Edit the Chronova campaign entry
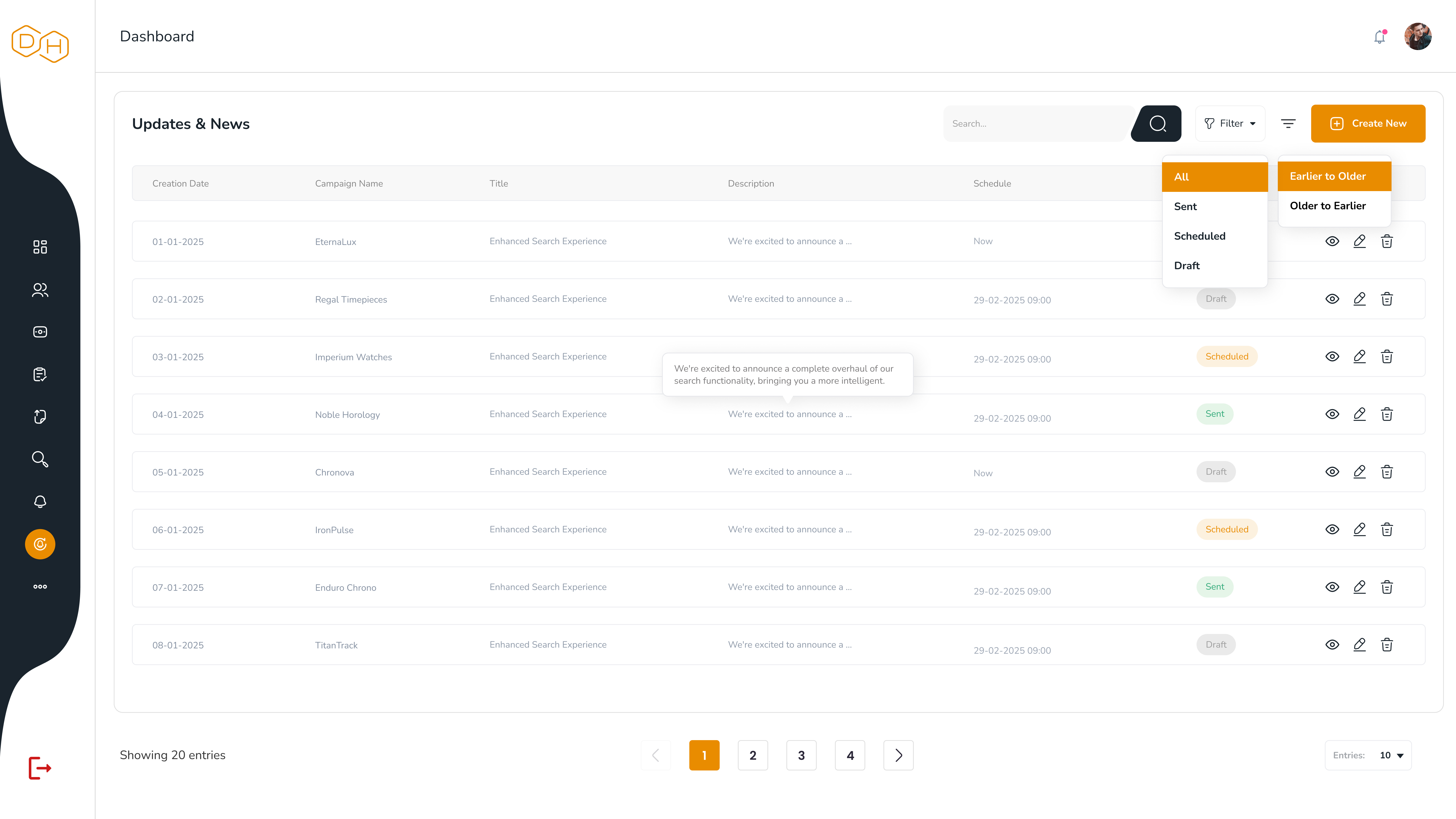The image size is (1456, 819). pyautogui.click(x=1359, y=472)
